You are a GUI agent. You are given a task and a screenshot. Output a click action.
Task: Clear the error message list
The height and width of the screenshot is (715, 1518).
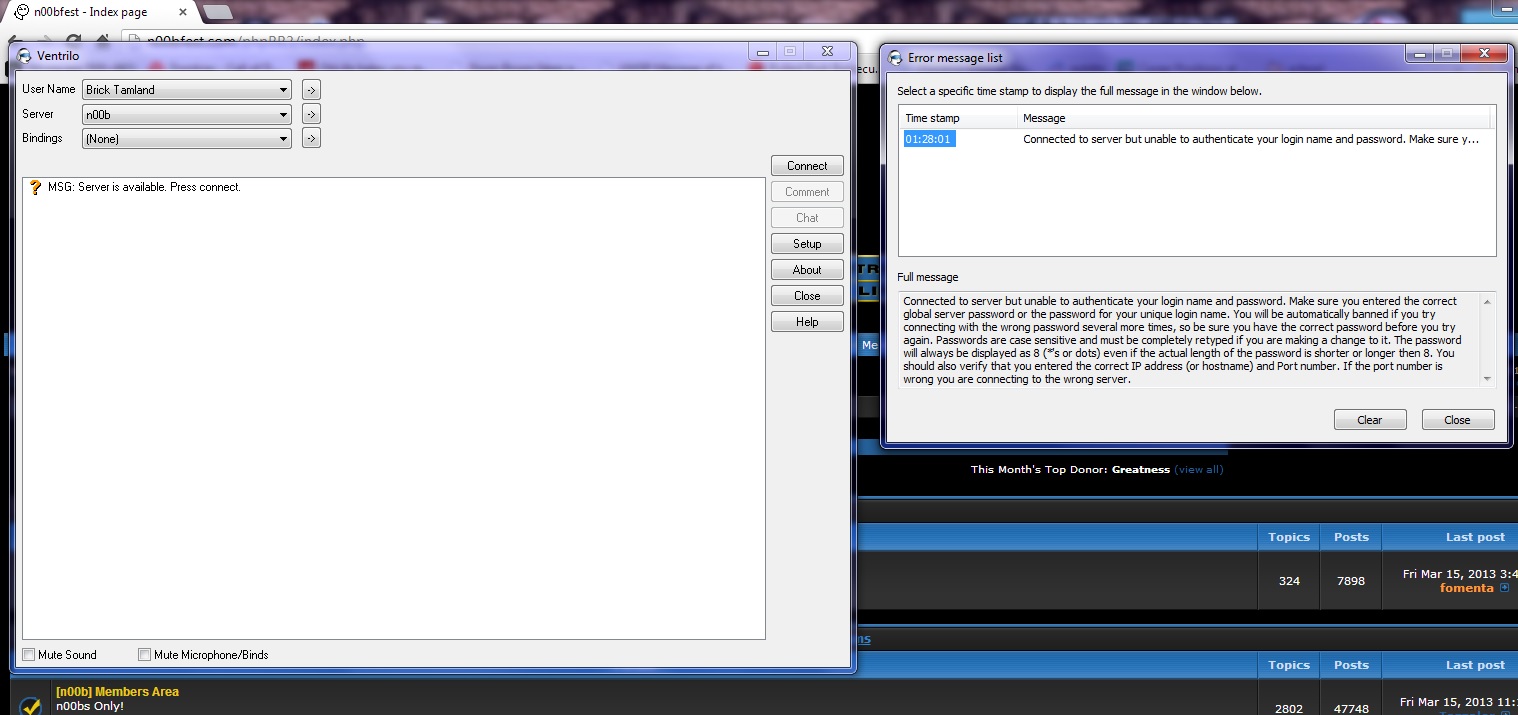click(1369, 420)
